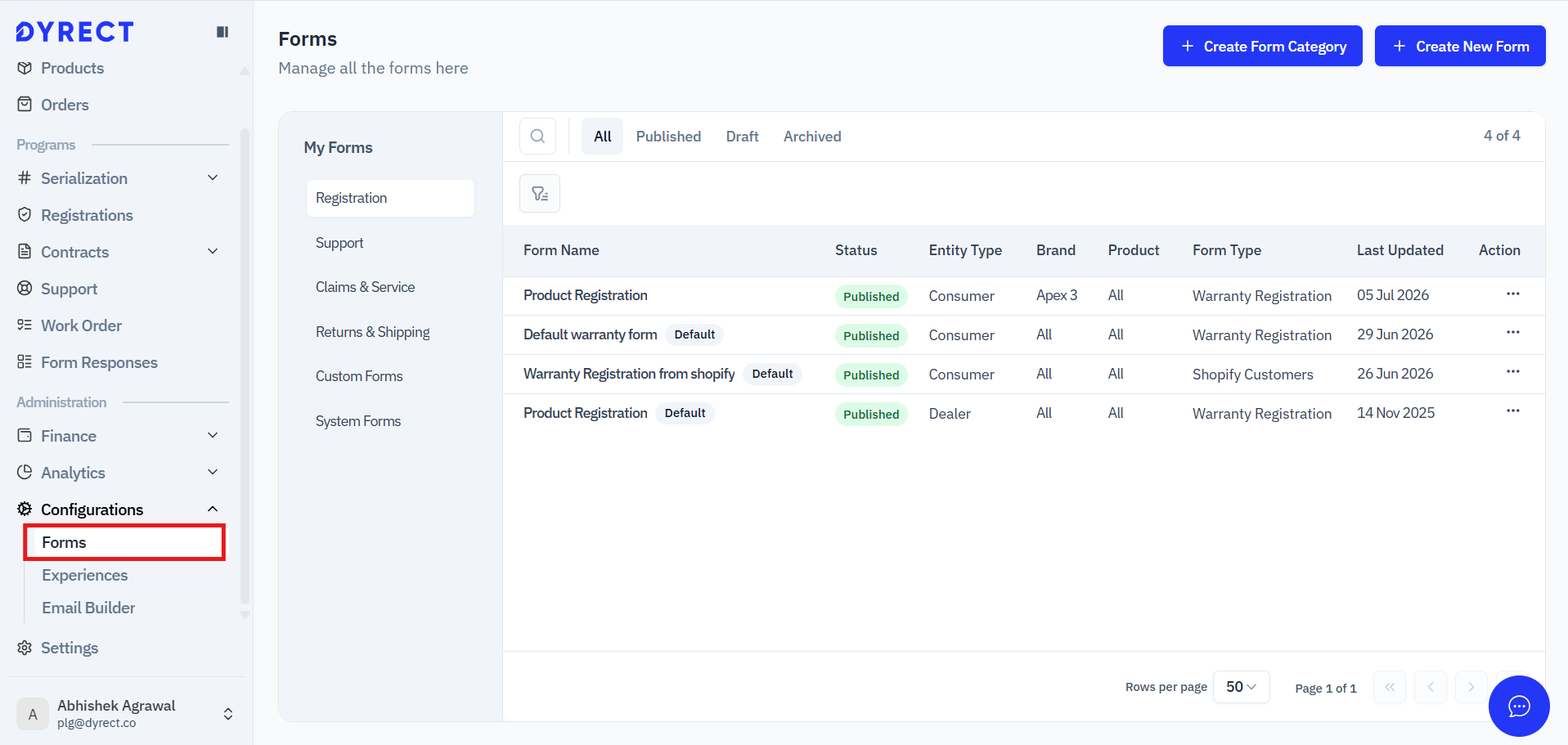Click the 14 Nov 2025 date cell
The width and height of the screenshot is (1568, 745).
pos(1395,413)
